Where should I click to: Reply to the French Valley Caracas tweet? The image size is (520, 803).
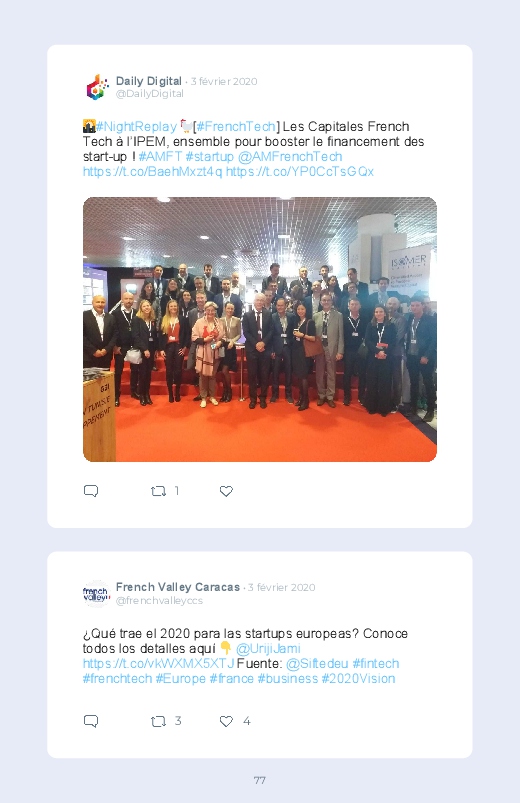click(x=91, y=721)
